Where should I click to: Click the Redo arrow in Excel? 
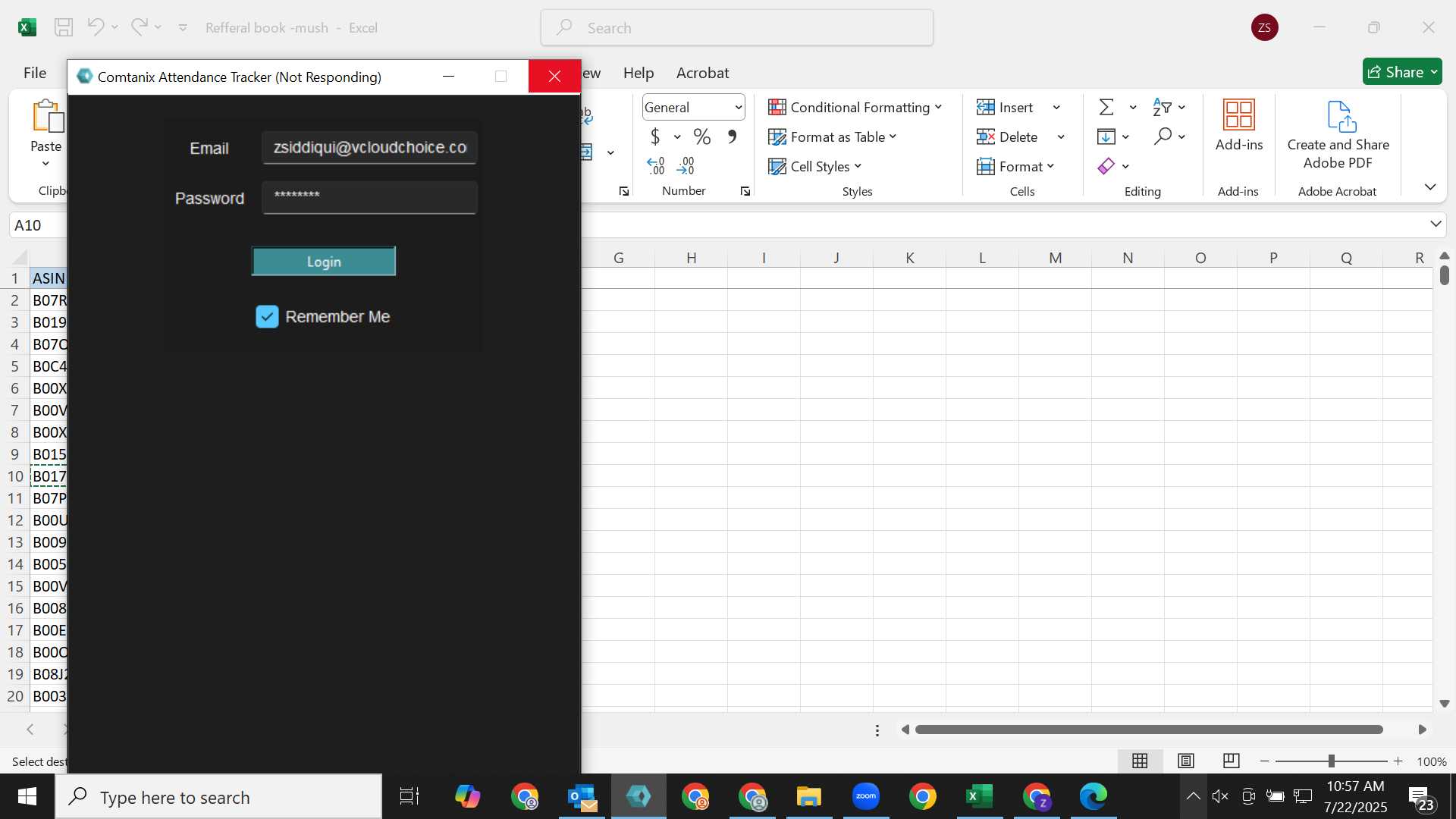coord(139,27)
